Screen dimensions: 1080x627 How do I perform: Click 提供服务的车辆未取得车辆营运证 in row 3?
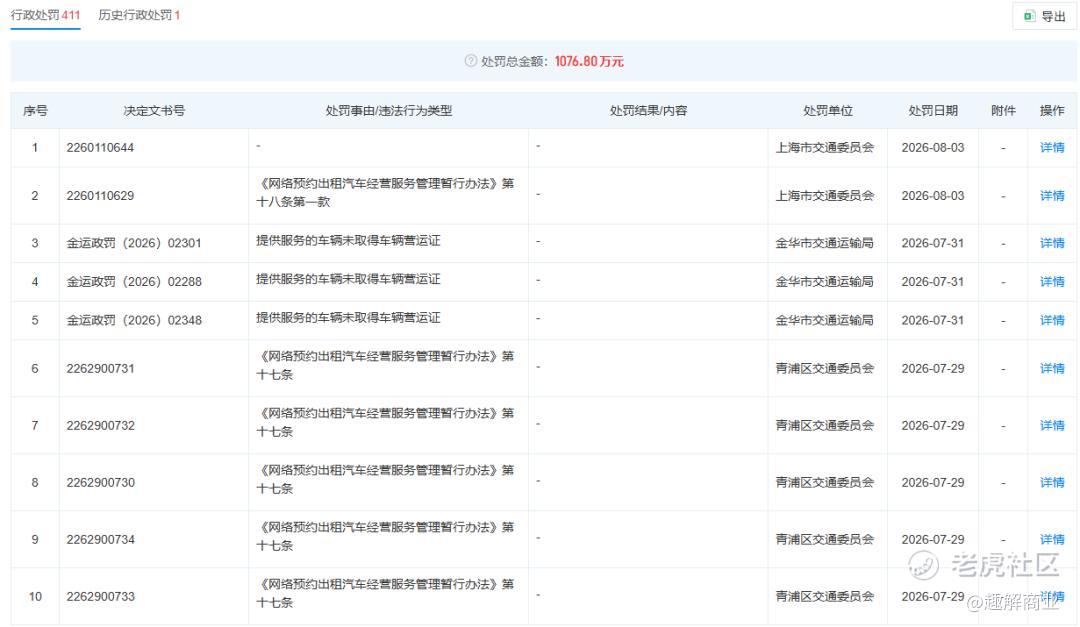tap(348, 240)
